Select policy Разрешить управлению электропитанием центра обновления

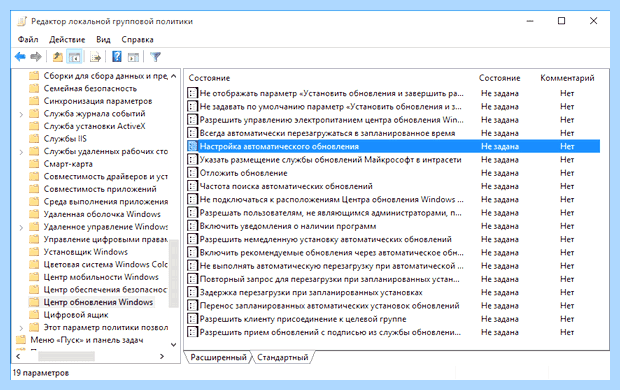(x=331, y=120)
